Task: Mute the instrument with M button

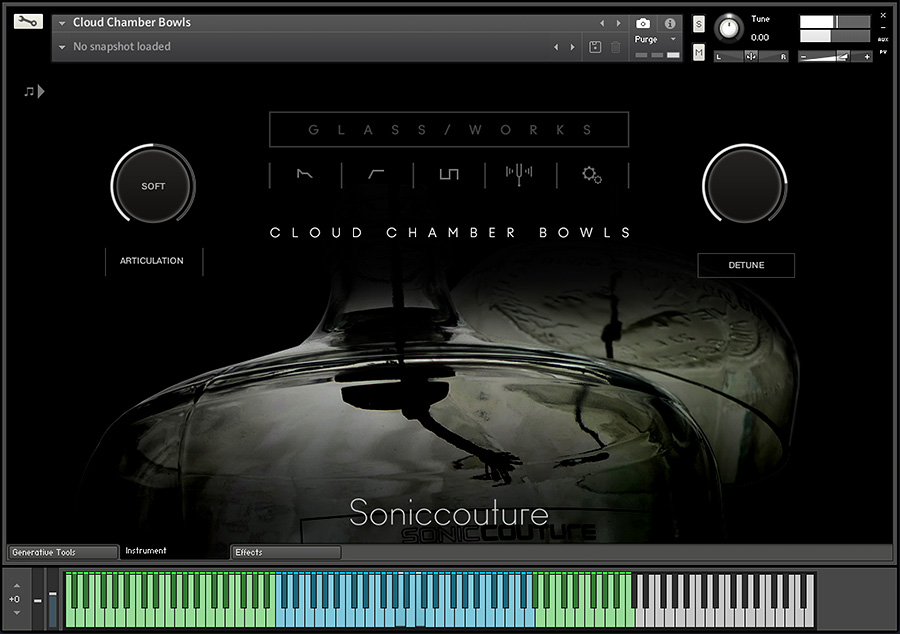Action: click(x=699, y=53)
